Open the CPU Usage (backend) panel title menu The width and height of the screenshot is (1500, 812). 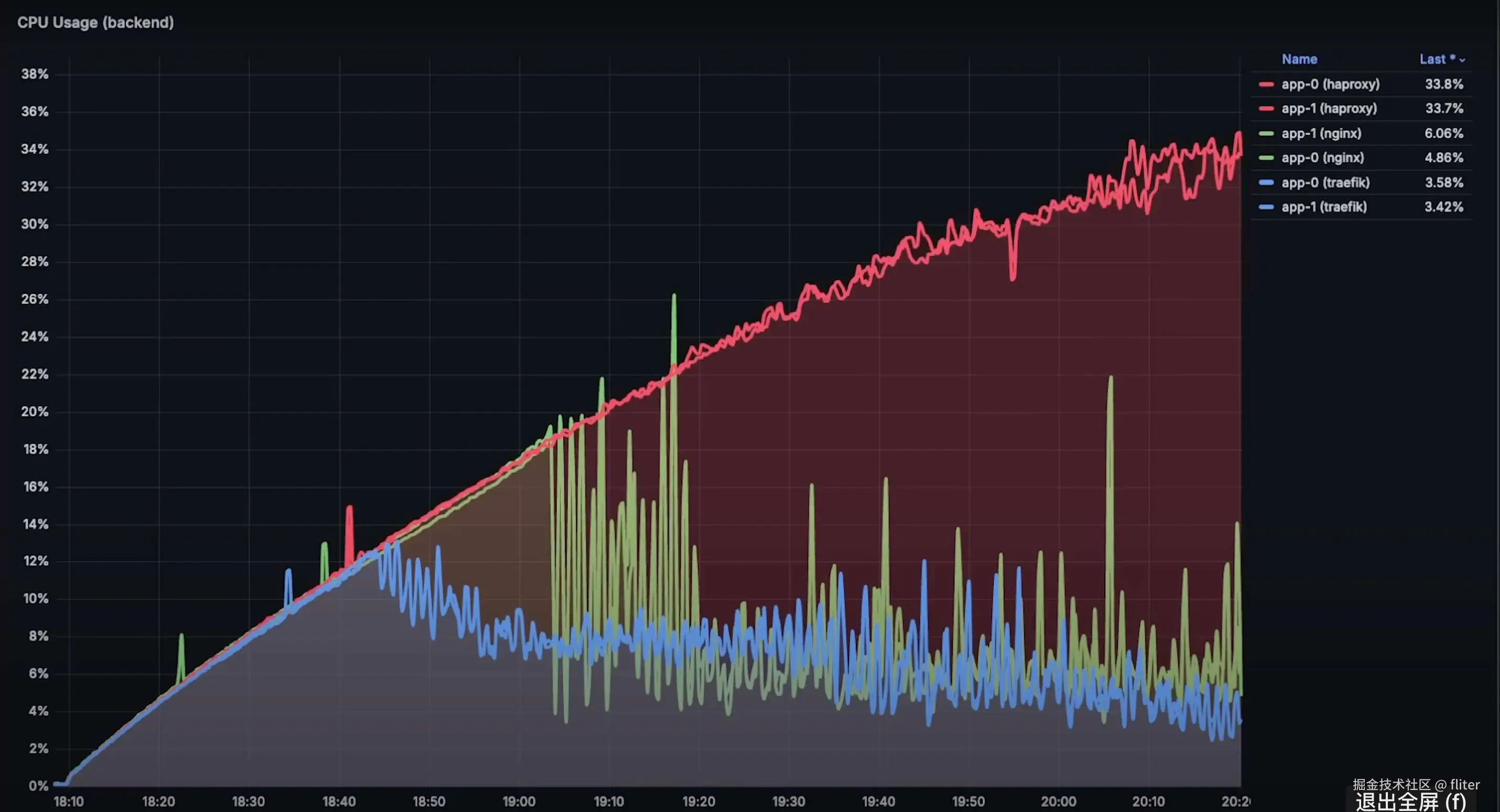[x=95, y=23]
